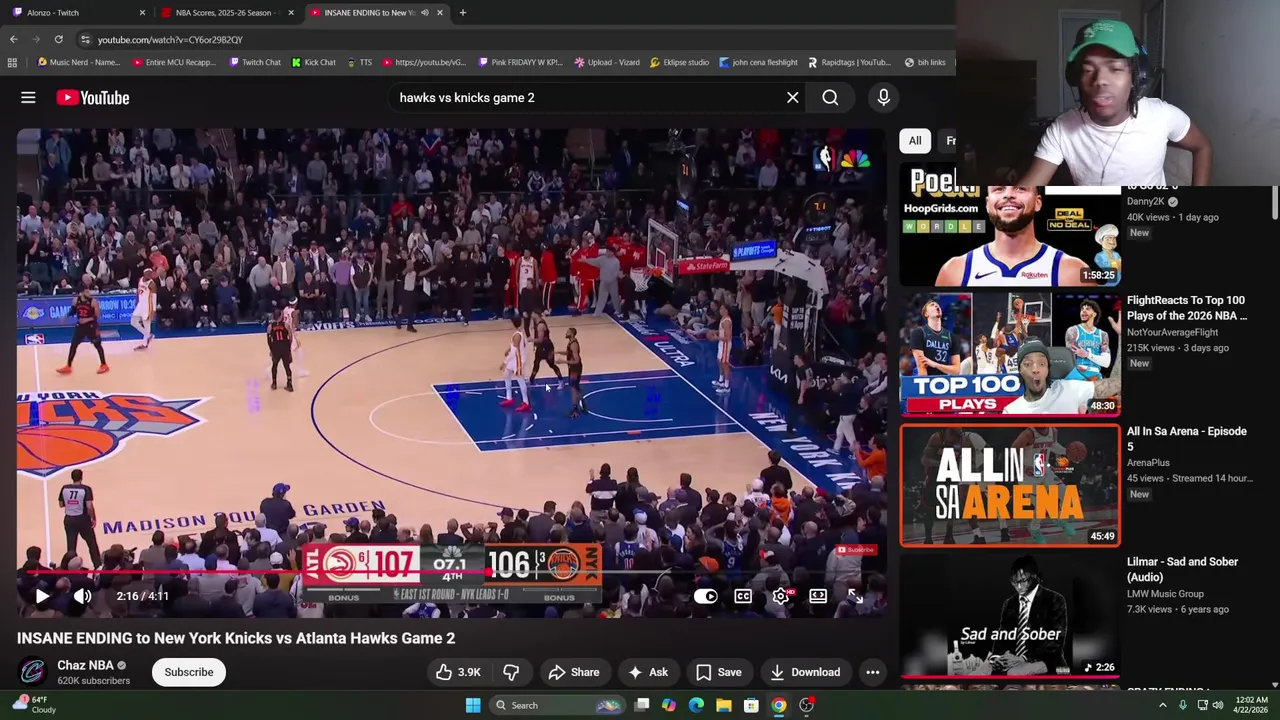Select the All filter chip
Viewport: 1280px width, 720px height.
click(915, 141)
